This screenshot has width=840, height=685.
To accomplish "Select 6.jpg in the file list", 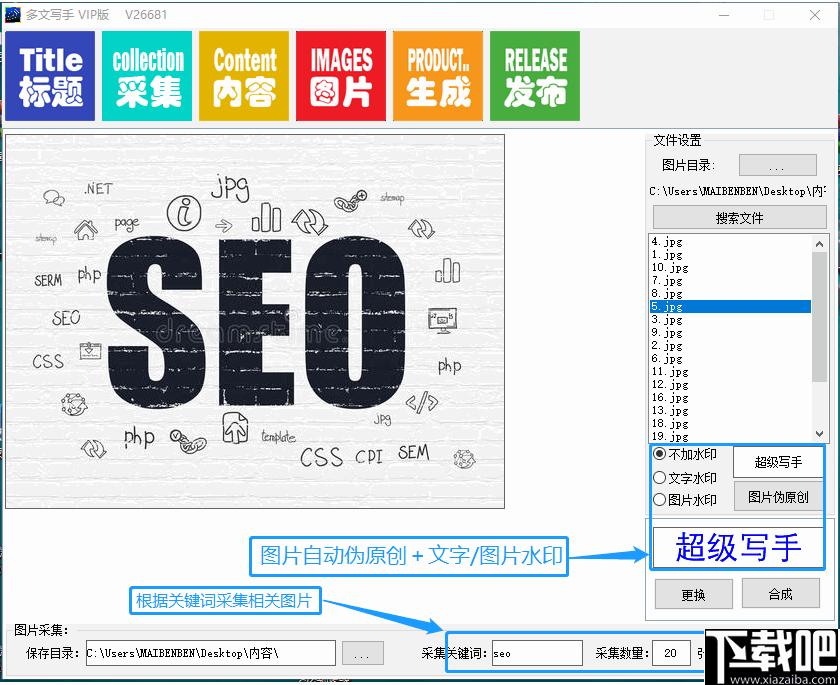I will click(x=730, y=359).
